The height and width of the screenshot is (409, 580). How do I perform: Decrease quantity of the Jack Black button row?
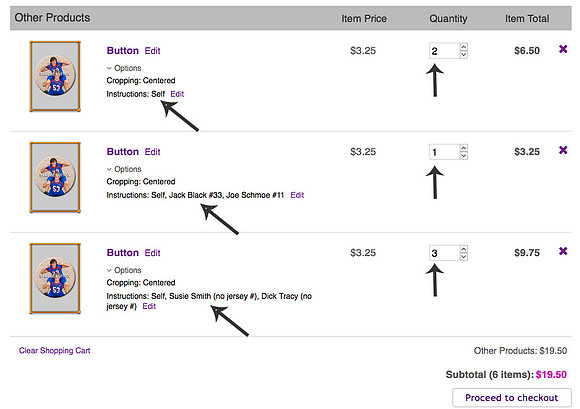pyautogui.click(x=463, y=156)
